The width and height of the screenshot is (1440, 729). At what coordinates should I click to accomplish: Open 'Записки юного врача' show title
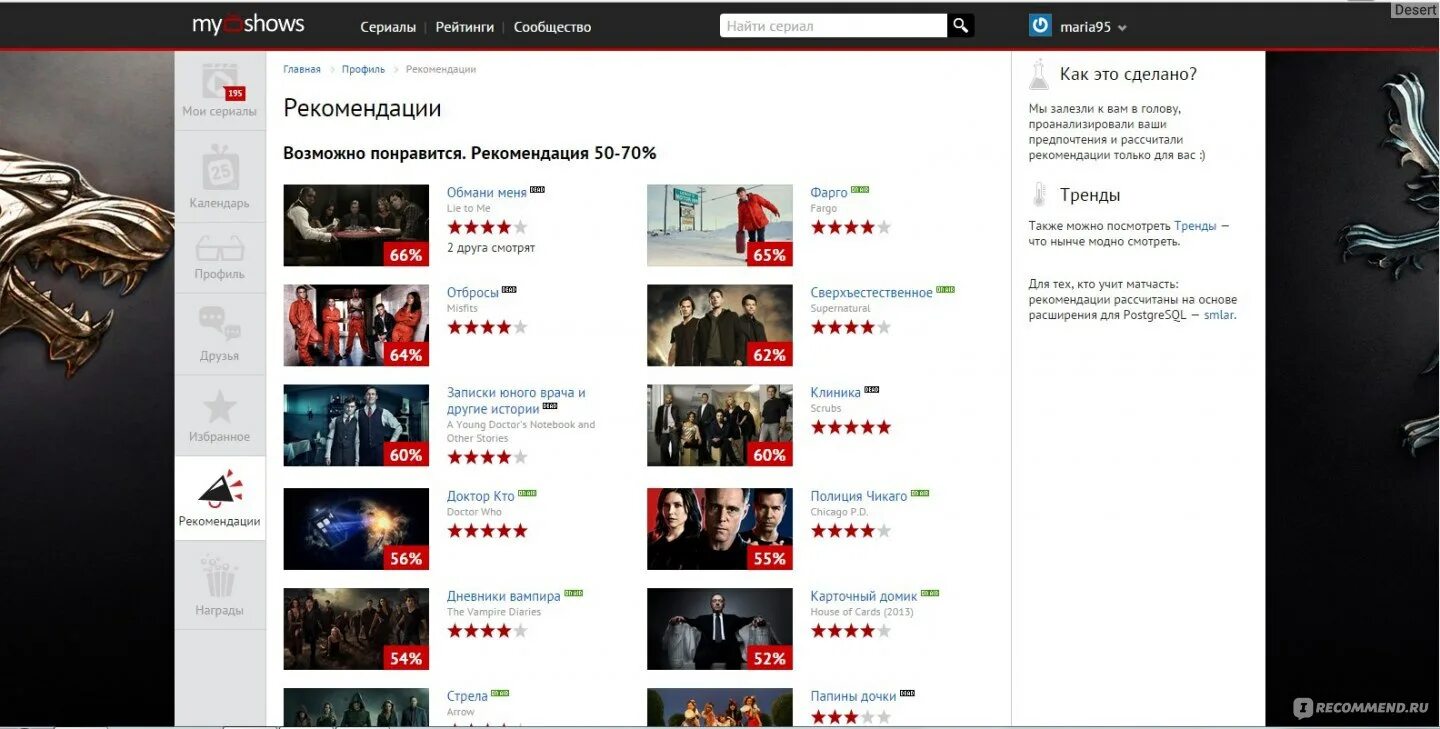(516, 400)
